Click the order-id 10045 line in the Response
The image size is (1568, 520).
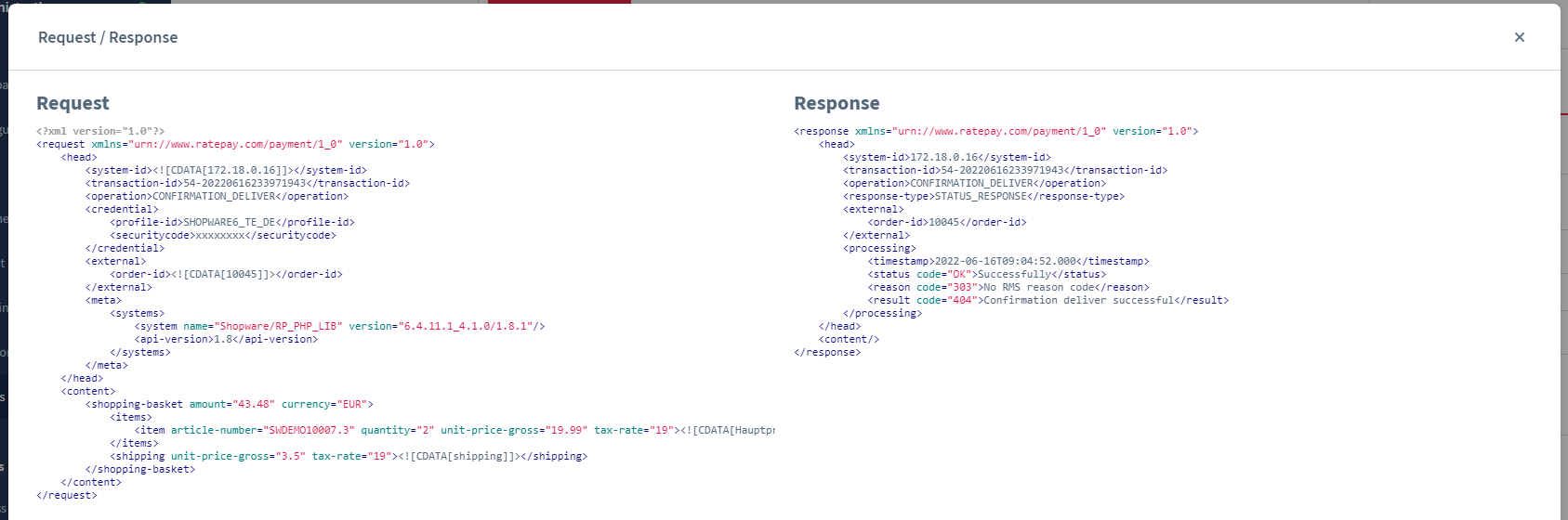pos(946,222)
